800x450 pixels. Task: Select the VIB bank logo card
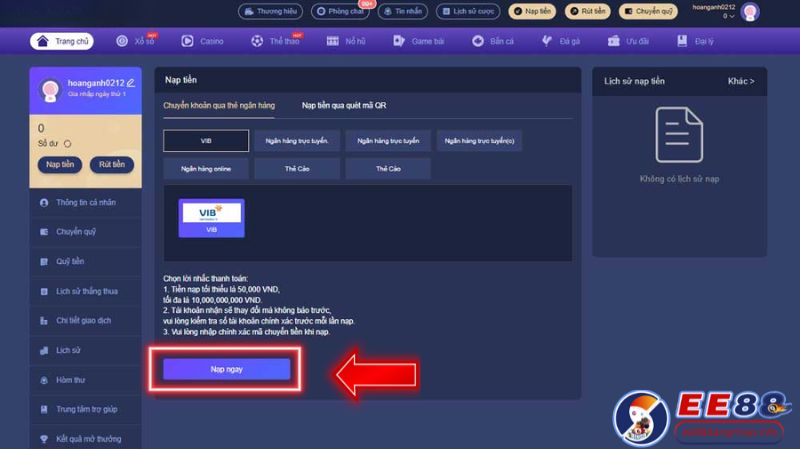211,217
